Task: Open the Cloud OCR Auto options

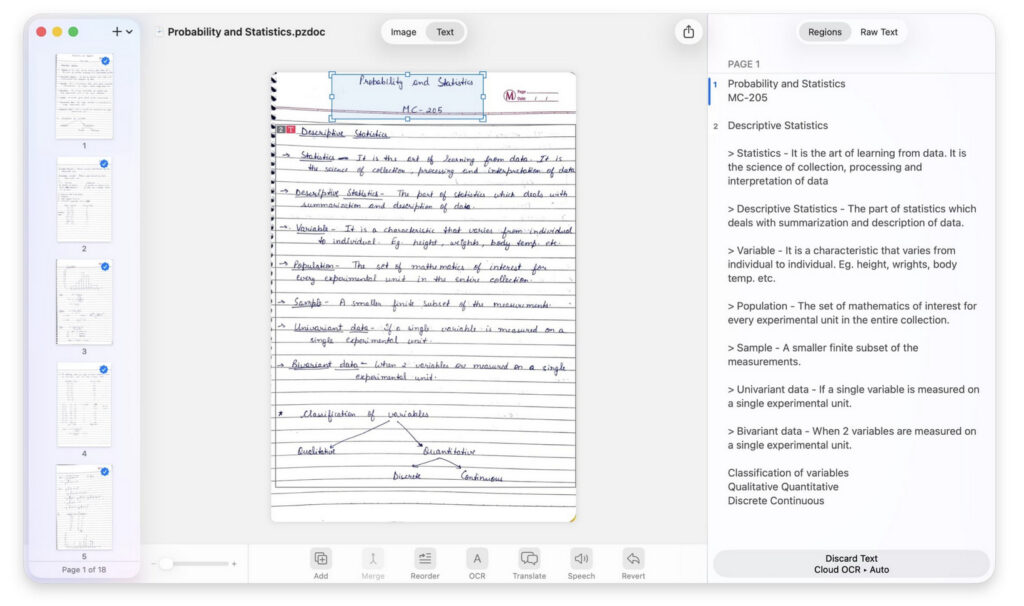Action: pos(851,570)
